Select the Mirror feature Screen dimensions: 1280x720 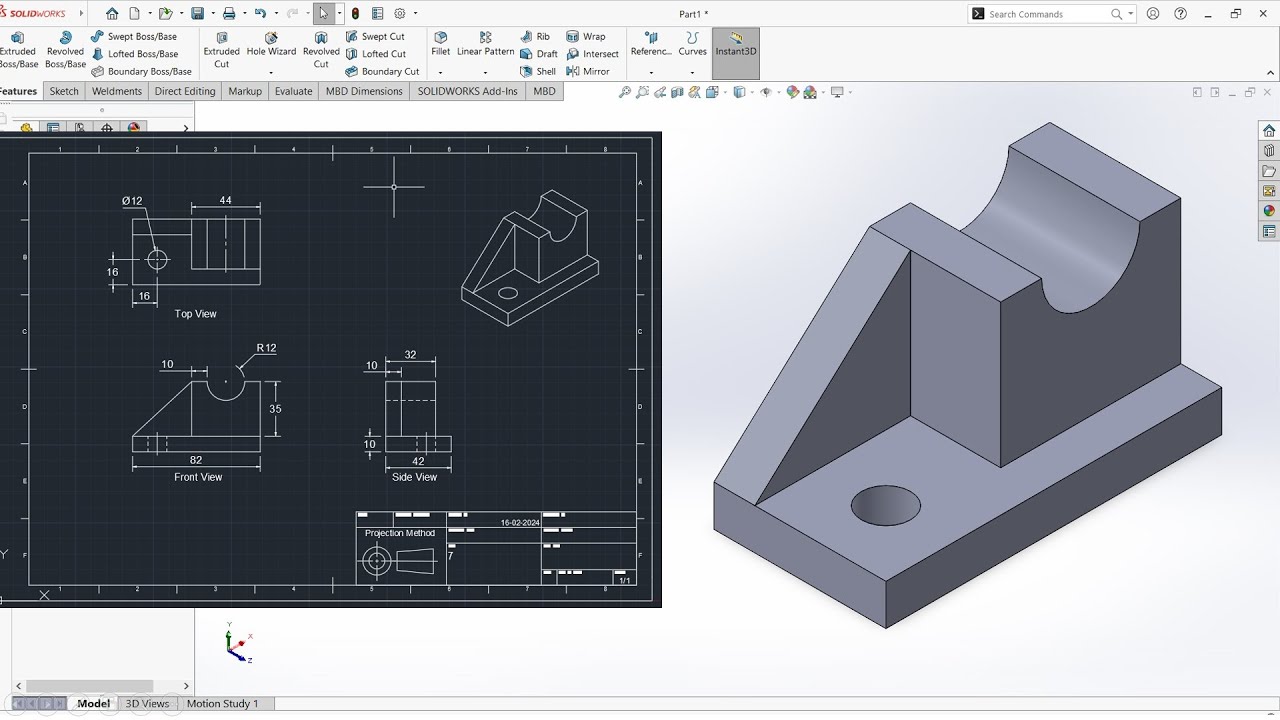pos(587,72)
